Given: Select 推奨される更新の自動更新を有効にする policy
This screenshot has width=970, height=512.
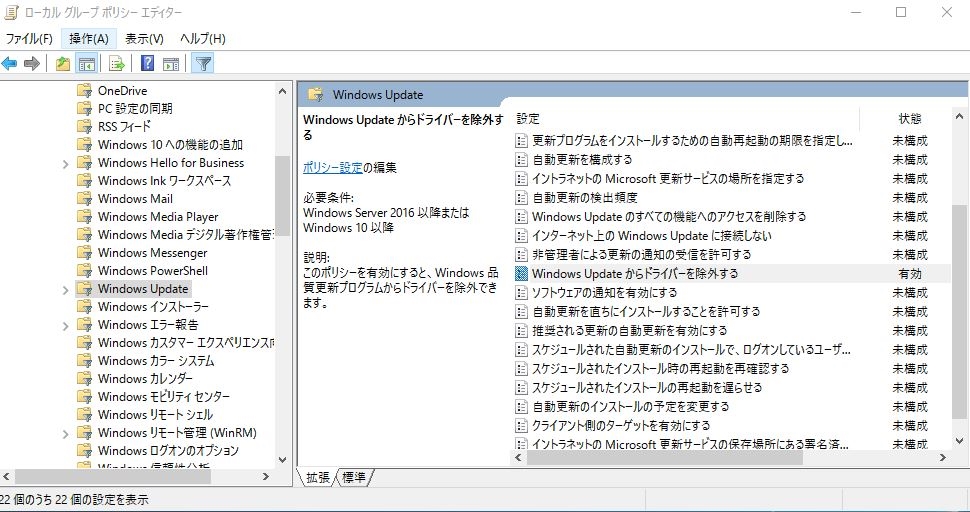Looking at the screenshot, I should pos(630,330).
